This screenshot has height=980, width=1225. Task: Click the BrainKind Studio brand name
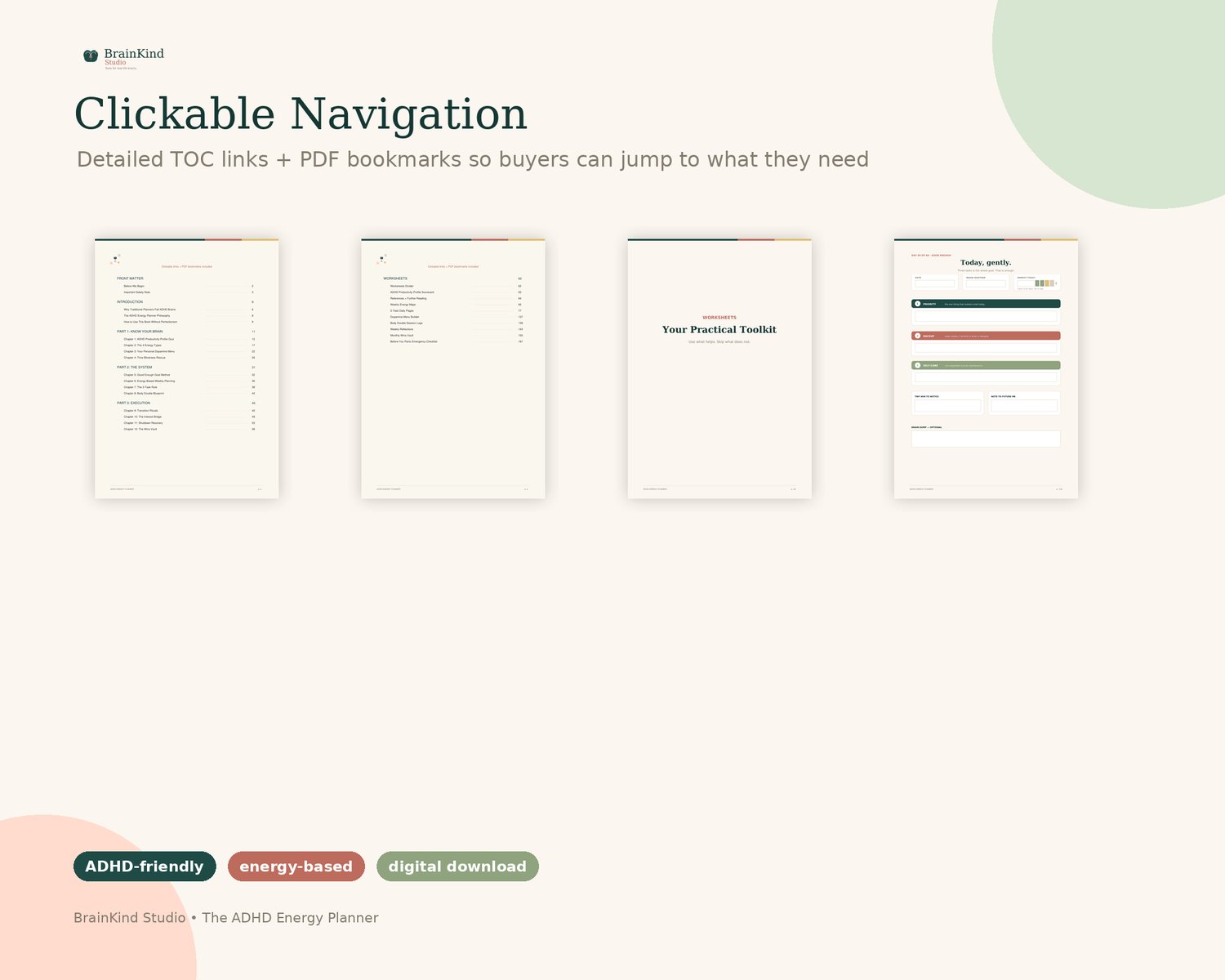(x=134, y=56)
